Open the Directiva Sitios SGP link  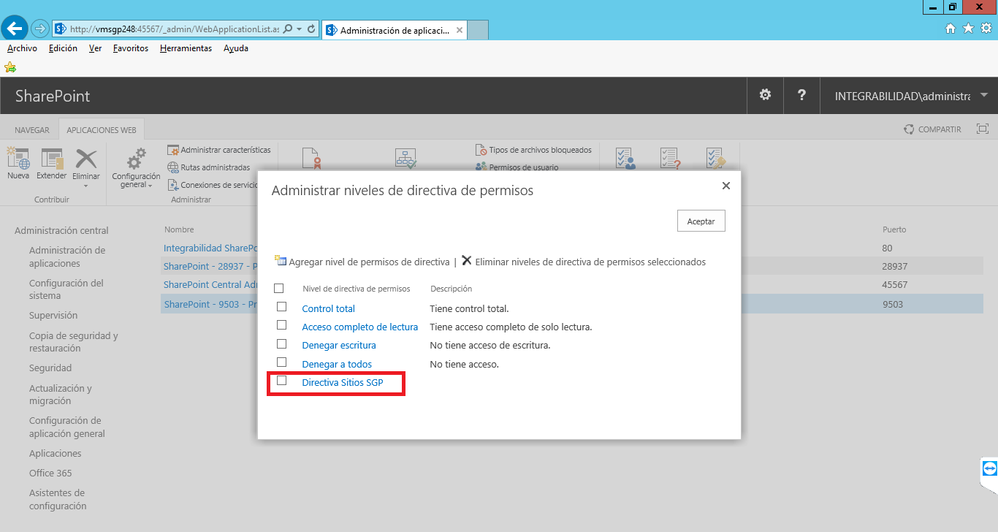(x=342, y=382)
